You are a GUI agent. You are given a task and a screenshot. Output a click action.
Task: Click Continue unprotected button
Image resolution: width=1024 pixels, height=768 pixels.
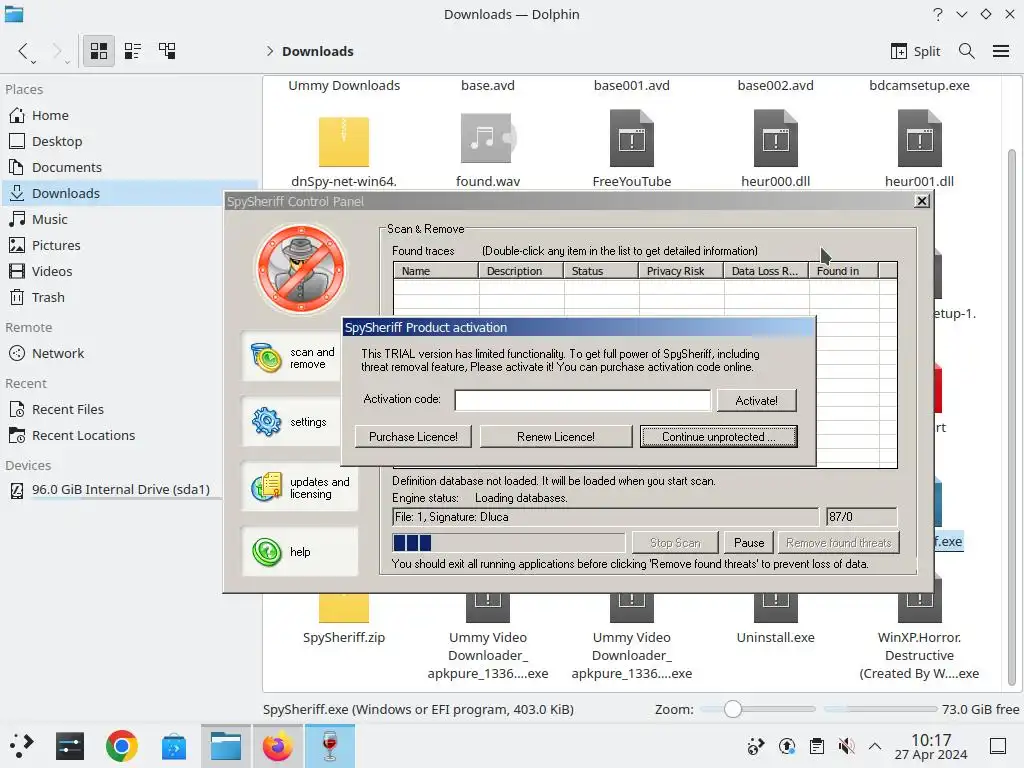(x=718, y=437)
